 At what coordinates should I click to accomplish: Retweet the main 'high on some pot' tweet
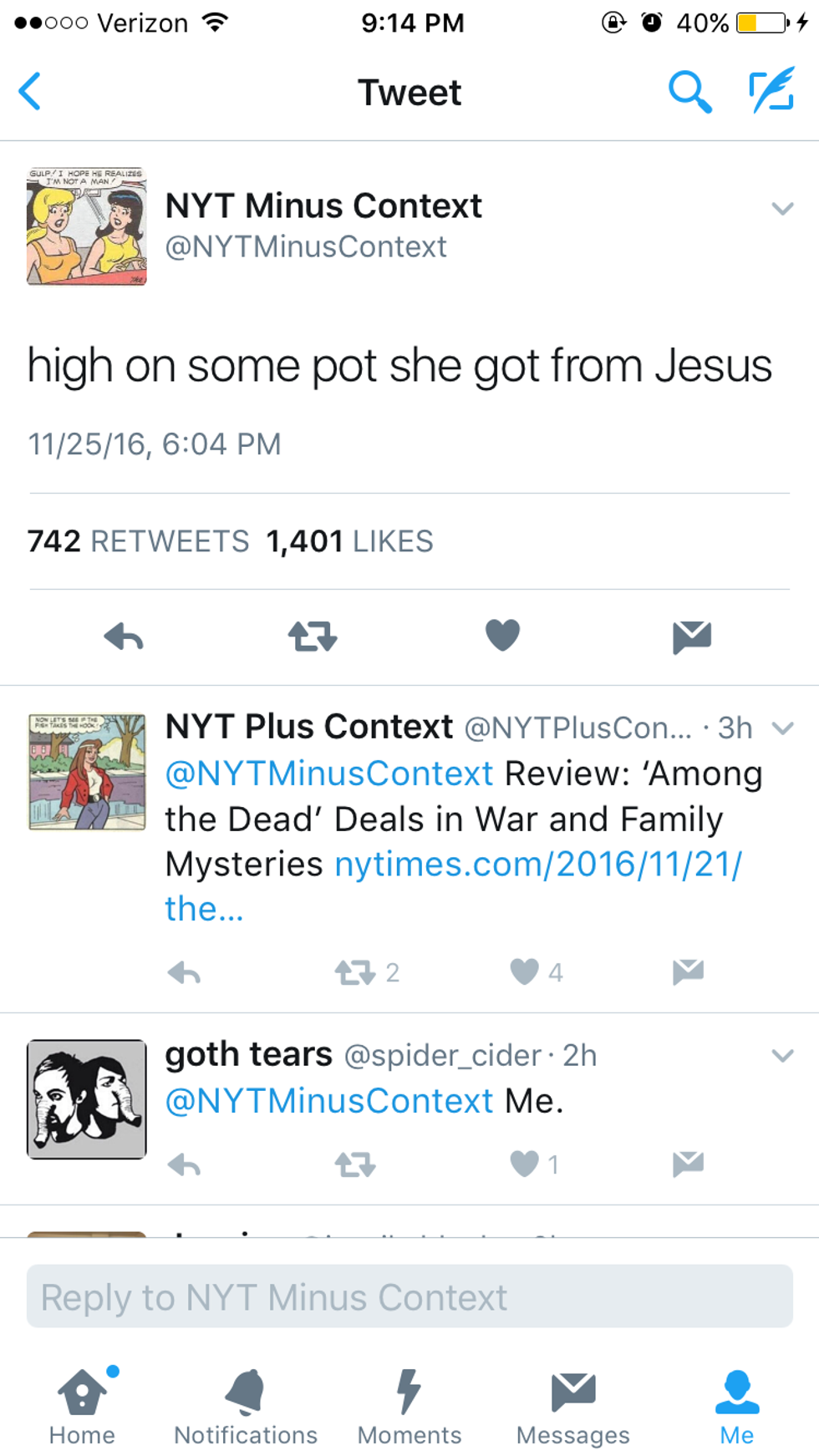pos(313,637)
